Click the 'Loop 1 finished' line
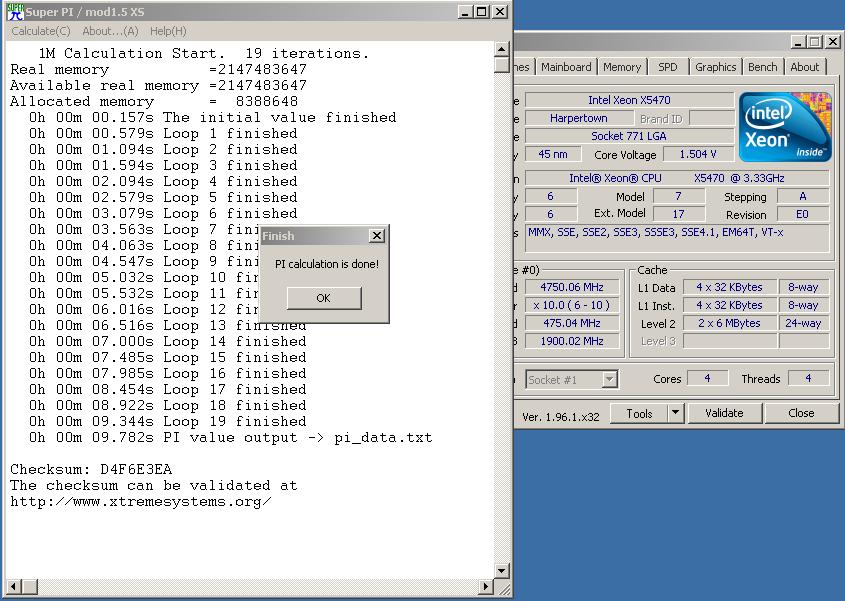Screen dimensions: 845x601 pos(163,133)
